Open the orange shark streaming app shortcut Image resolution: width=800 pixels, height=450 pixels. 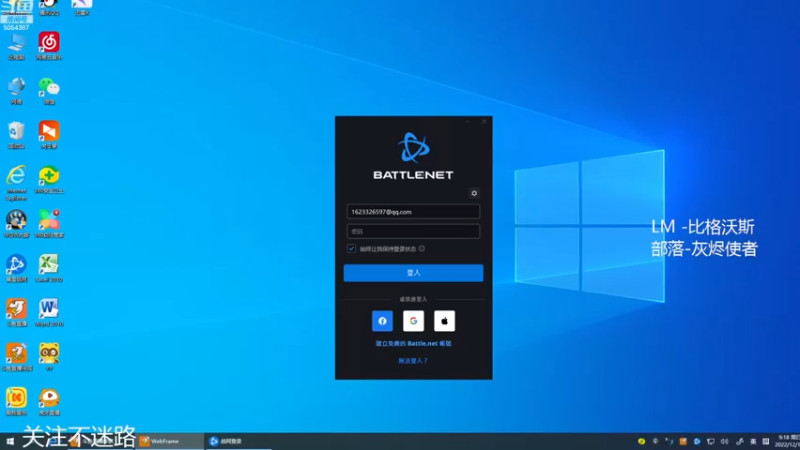[x=16, y=313]
